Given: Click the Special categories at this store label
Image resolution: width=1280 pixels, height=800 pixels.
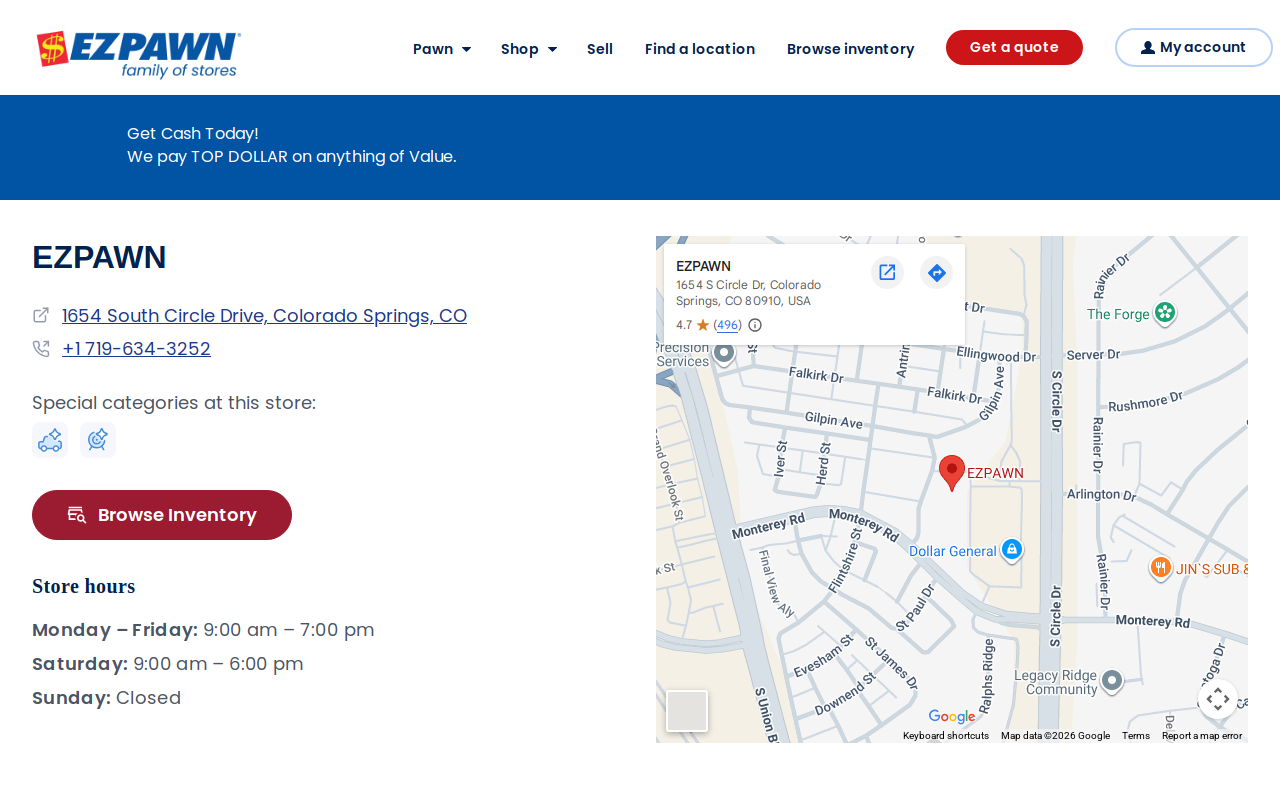Looking at the screenshot, I should click(x=174, y=403).
